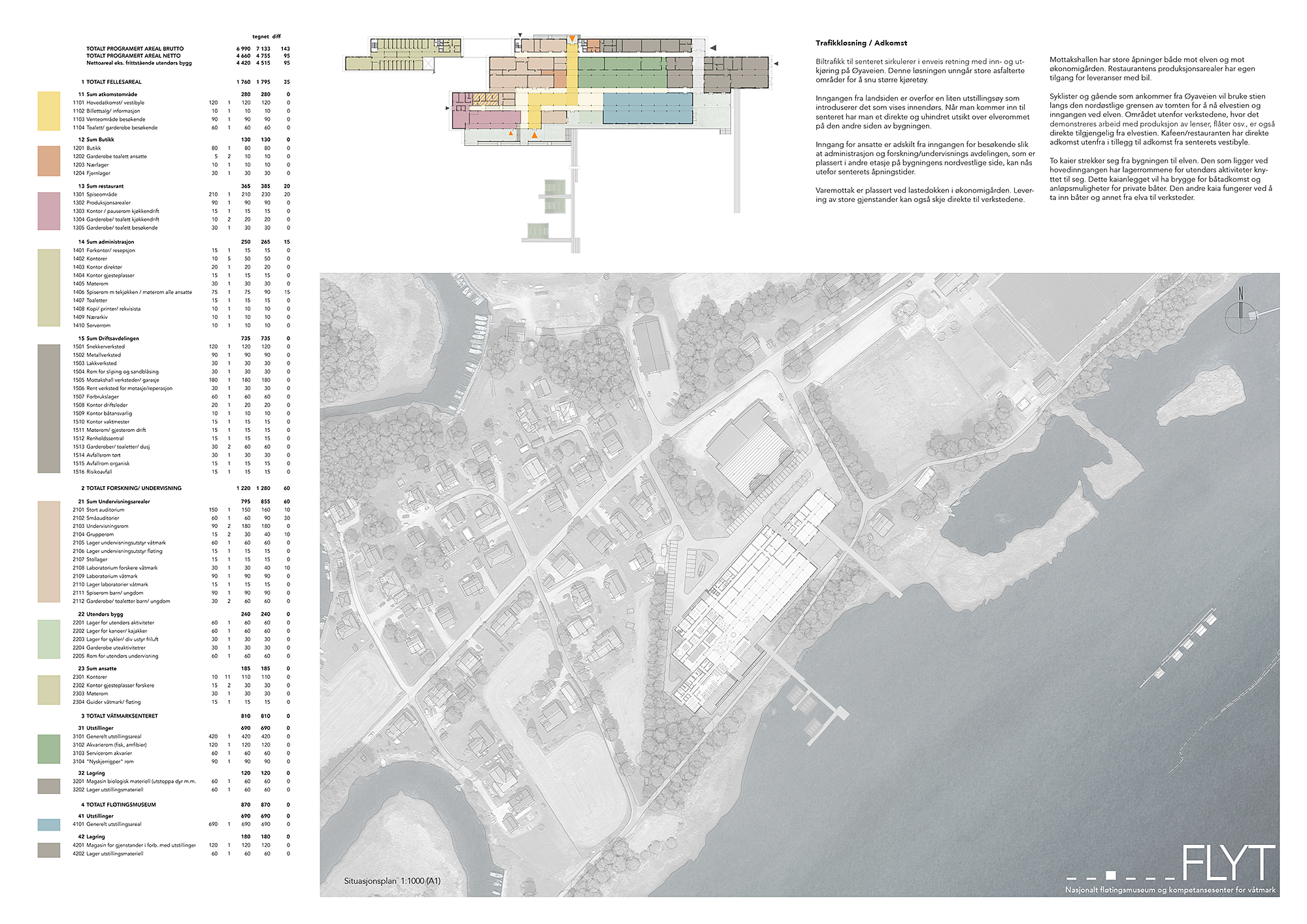The height and width of the screenshot is (924, 1307).
Task: Click the '1501 Snekkerverksted' row
Action: 181,346
